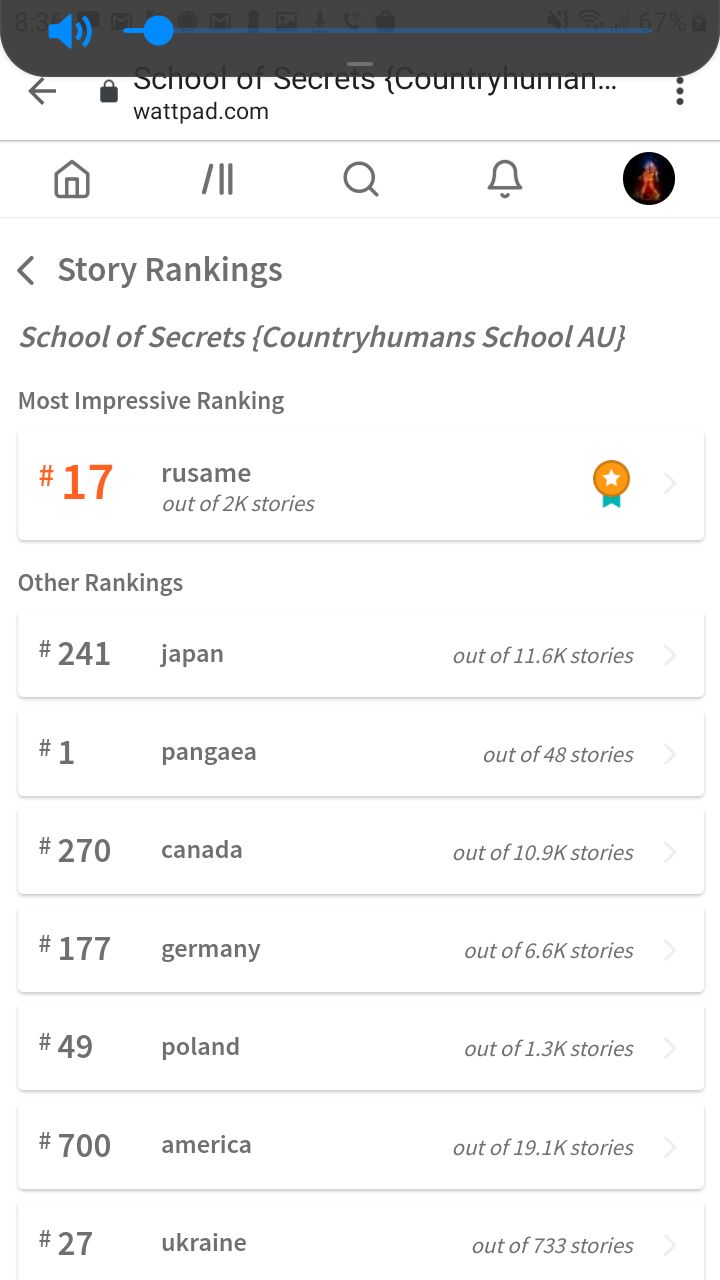Tap the orange ranking medal badge
The image size is (720, 1280).
coord(611,483)
